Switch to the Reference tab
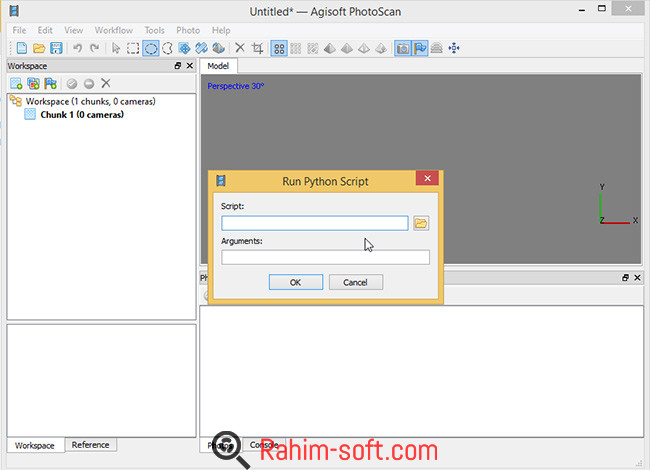Viewport: 650px width, 470px height. [90, 445]
